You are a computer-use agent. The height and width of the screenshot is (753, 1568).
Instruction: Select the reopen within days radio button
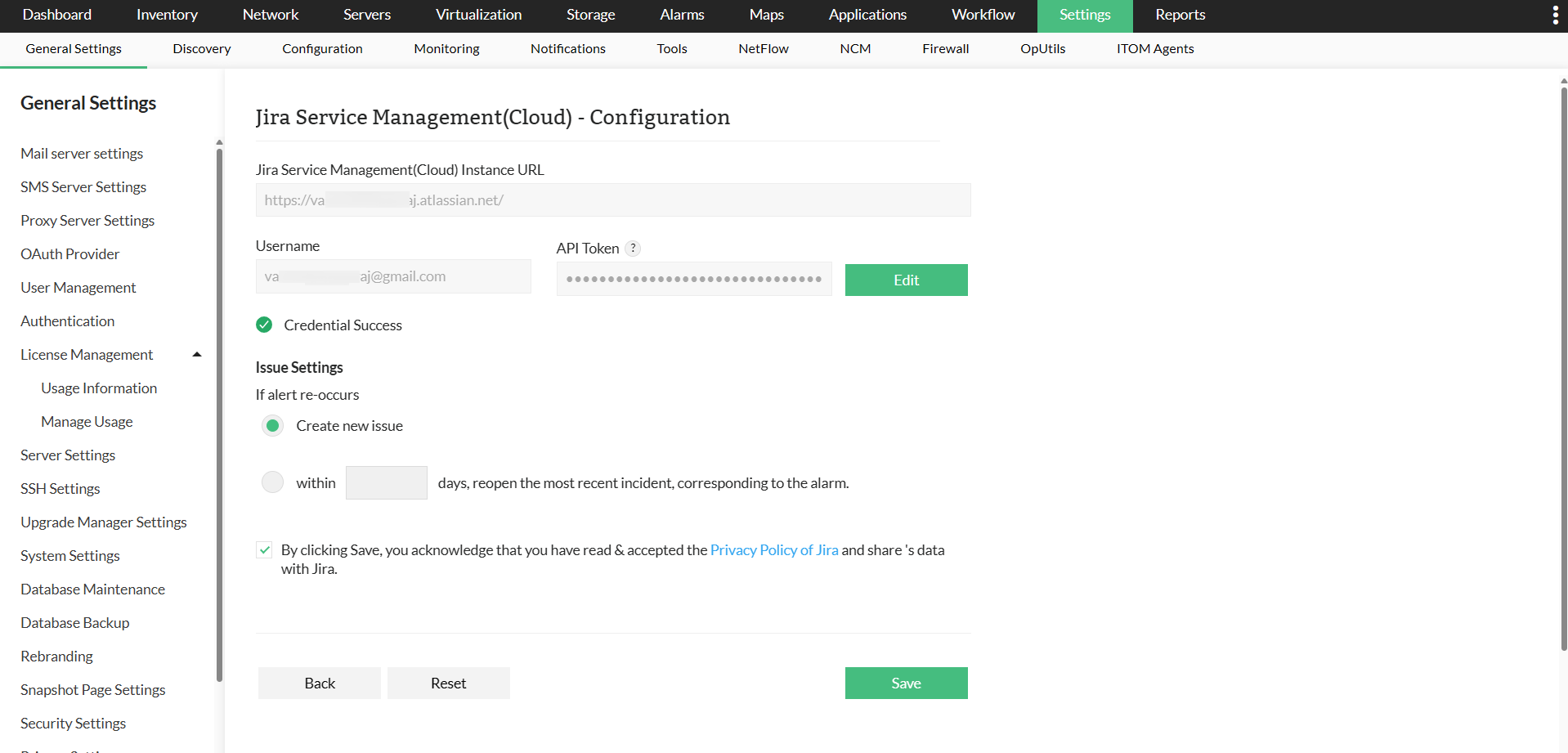pyautogui.click(x=272, y=482)
